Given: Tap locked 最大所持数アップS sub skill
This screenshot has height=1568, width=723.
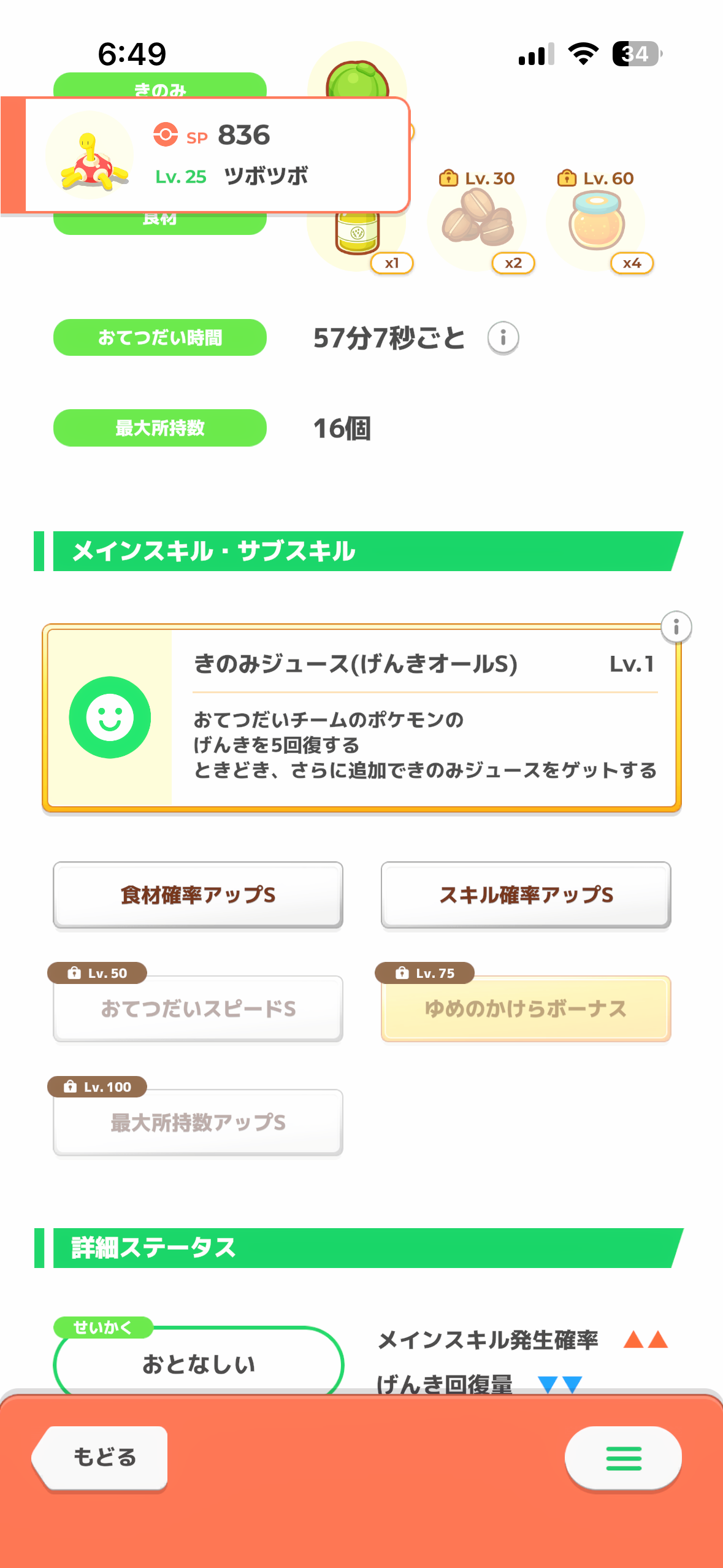Looking at the screenshot, I should coord(197,1123).
